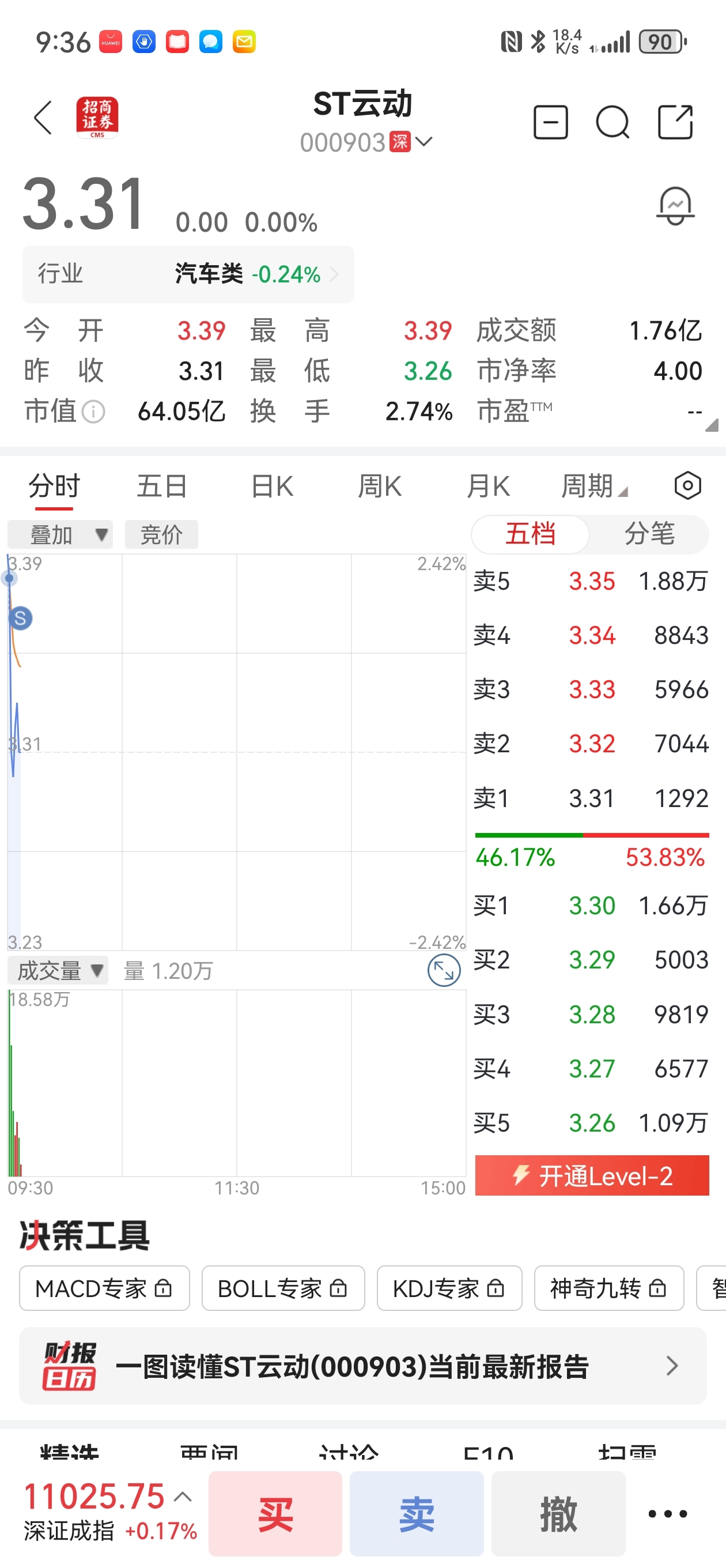Switch to the 日K tab
Viewport: 726px width, 1568px height.
(x=272, y=486)
